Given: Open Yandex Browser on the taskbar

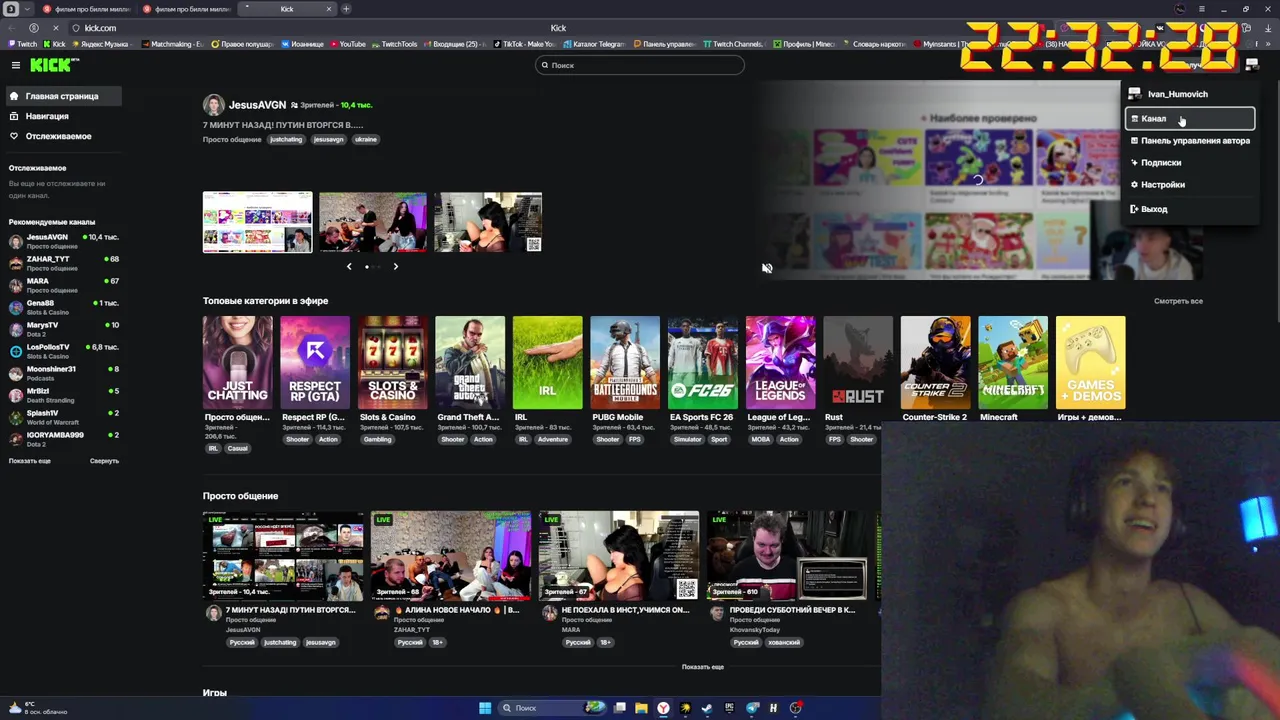Looking at the screenshot, I should [x=663, y=708].
